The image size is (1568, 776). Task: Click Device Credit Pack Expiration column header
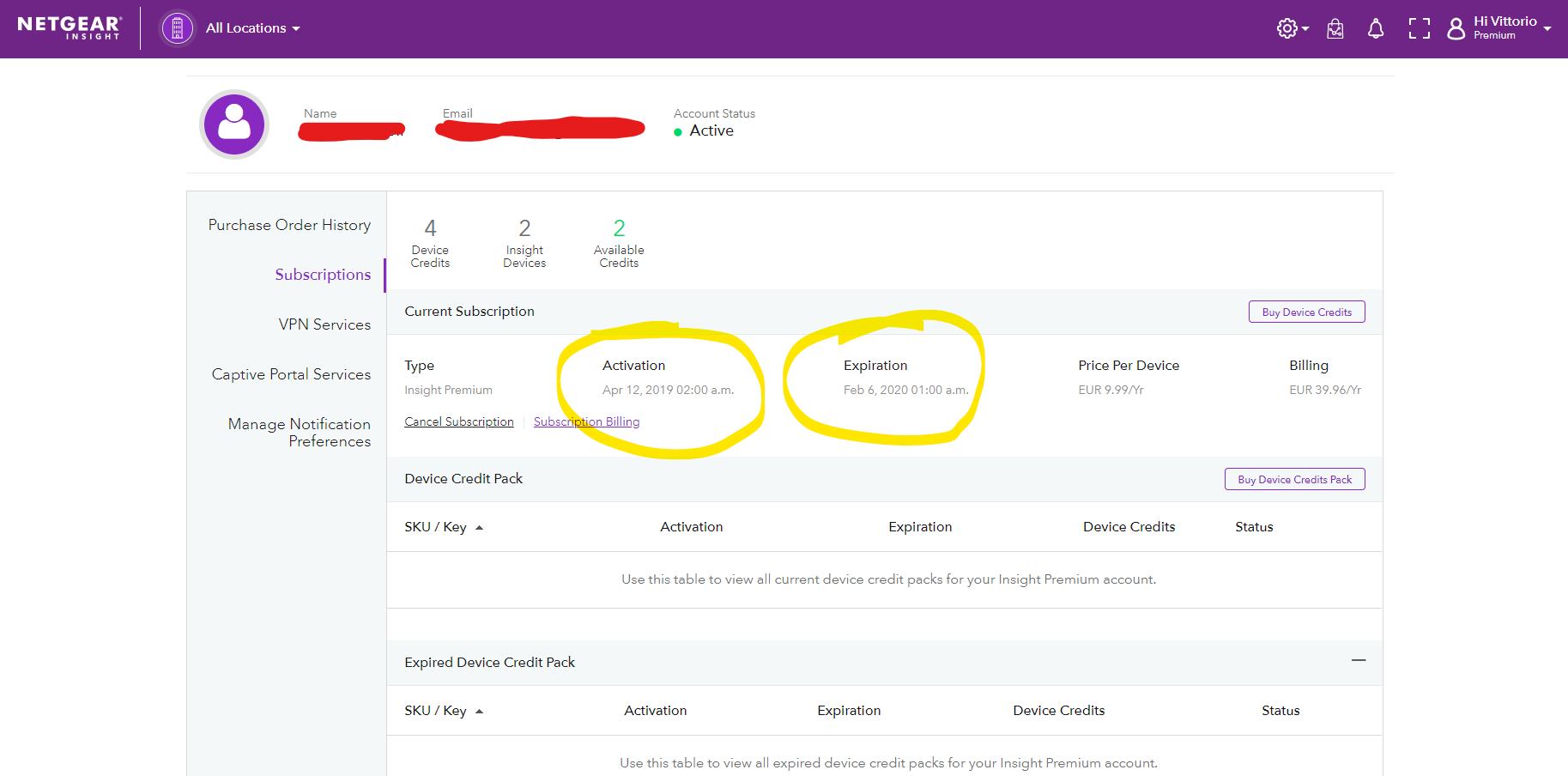point(920,527)
